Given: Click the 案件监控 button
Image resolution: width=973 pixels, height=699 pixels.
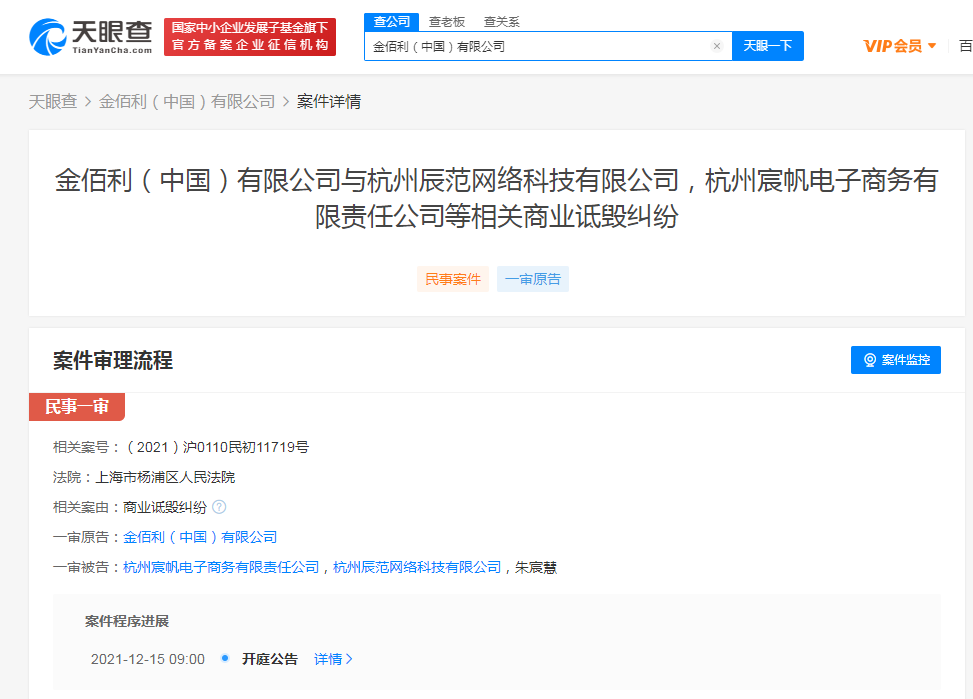Looking at the screenshot, I should [x=895, y=360].
